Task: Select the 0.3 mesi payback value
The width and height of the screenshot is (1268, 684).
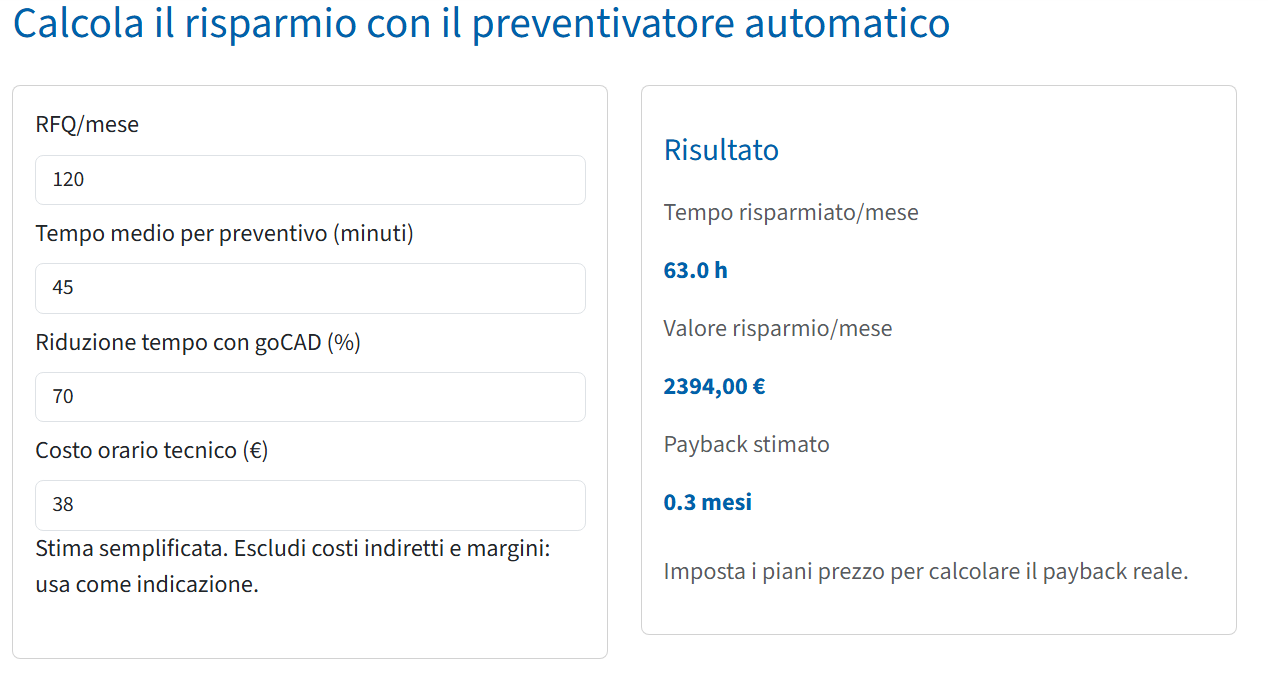Action: click(x=708, y=502)
